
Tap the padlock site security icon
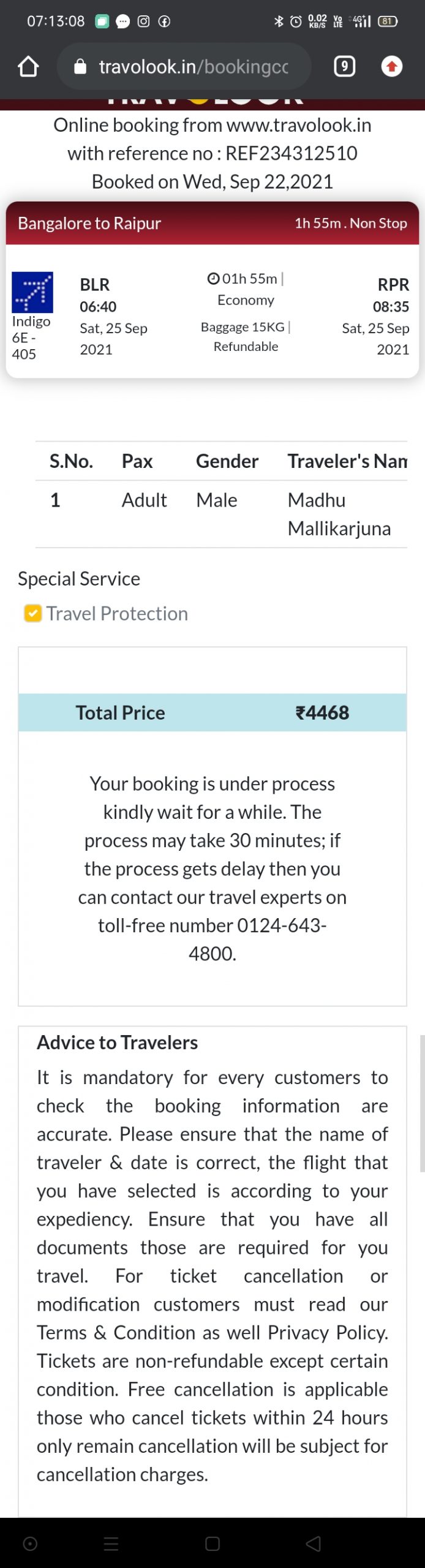[x=80, y=66]
